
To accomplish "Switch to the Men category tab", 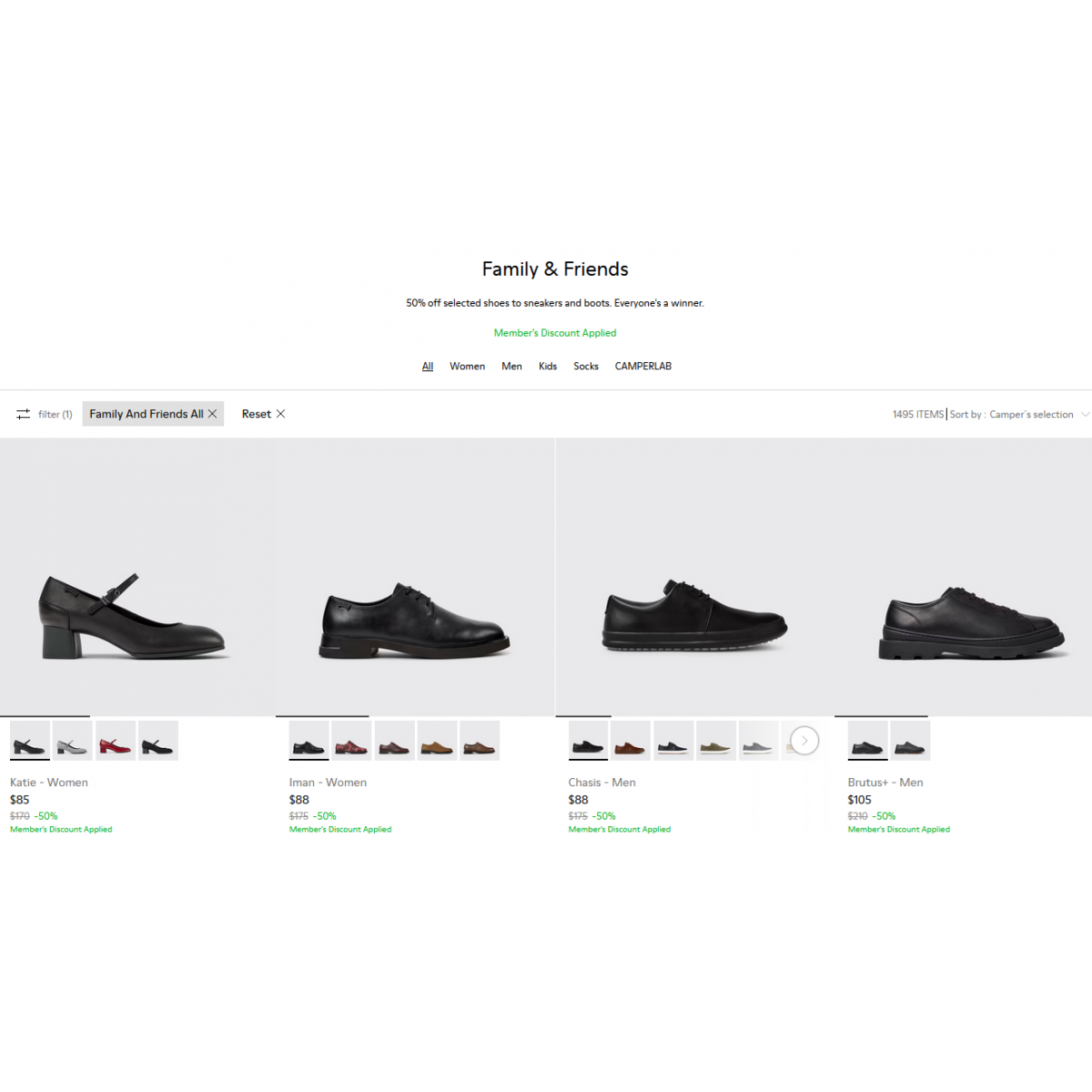I will point(511,367).
